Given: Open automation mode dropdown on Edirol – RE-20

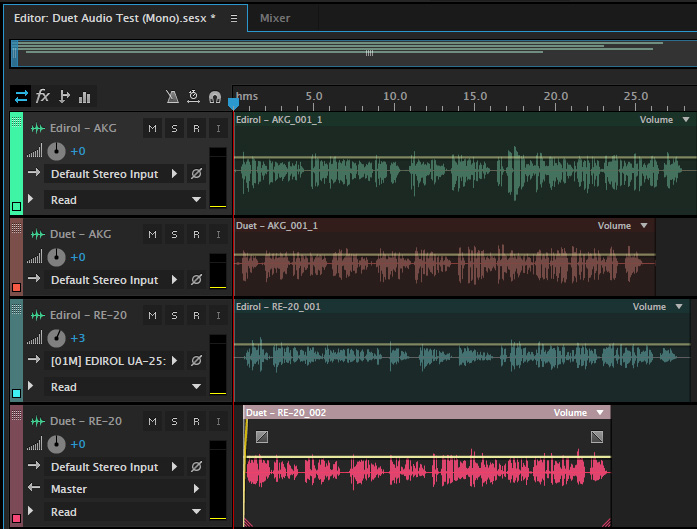Looking at the screenshot, I should 124,387.
